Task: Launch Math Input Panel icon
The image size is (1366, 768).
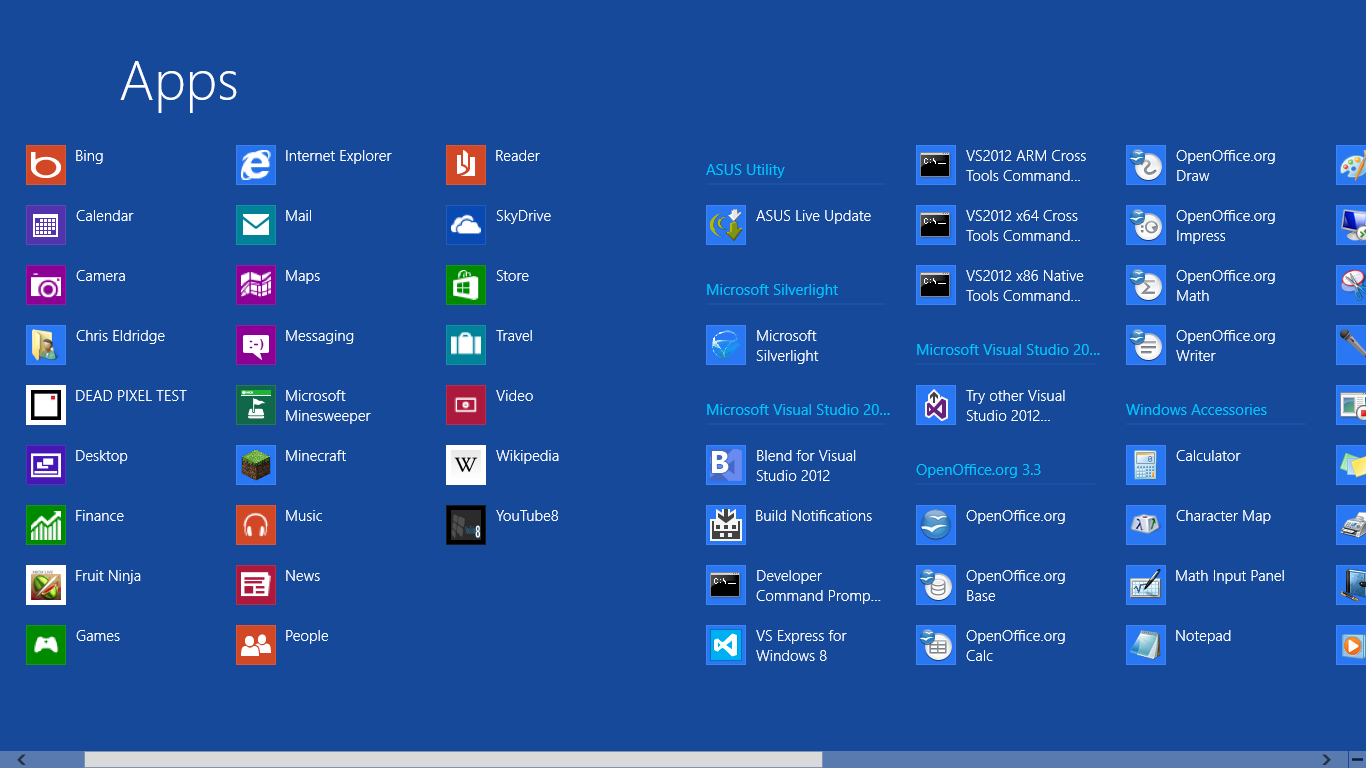Action: [x=1146, y=585]
